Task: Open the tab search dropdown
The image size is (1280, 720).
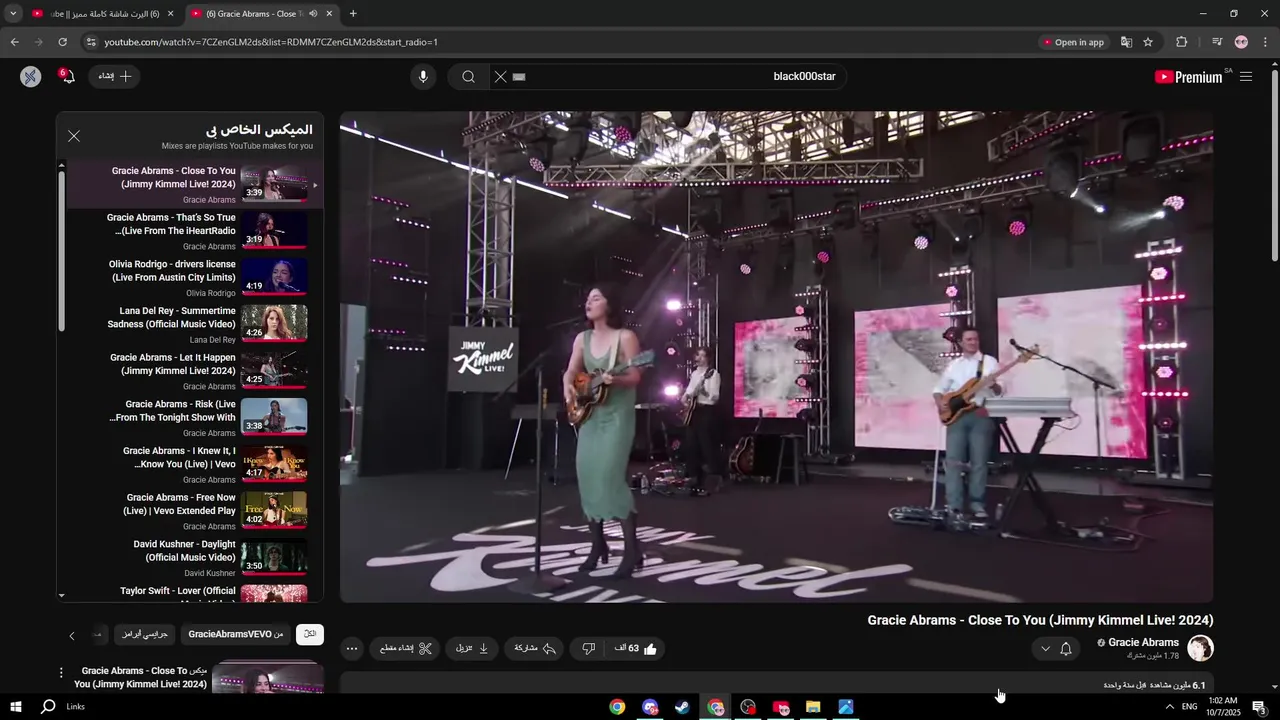Action: click(13, 14)
